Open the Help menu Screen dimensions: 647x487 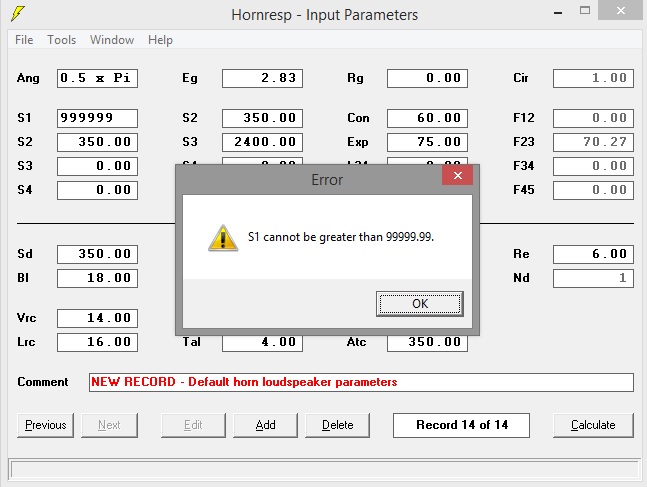tap(160, 40)
